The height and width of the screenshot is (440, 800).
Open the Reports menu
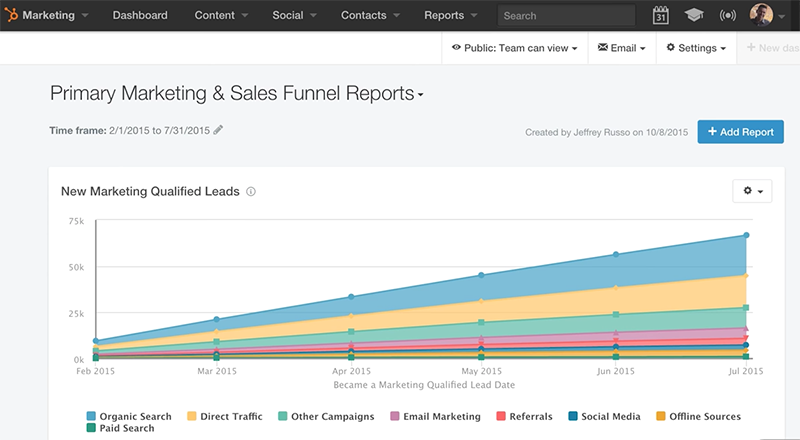click(x=444, y=16)
